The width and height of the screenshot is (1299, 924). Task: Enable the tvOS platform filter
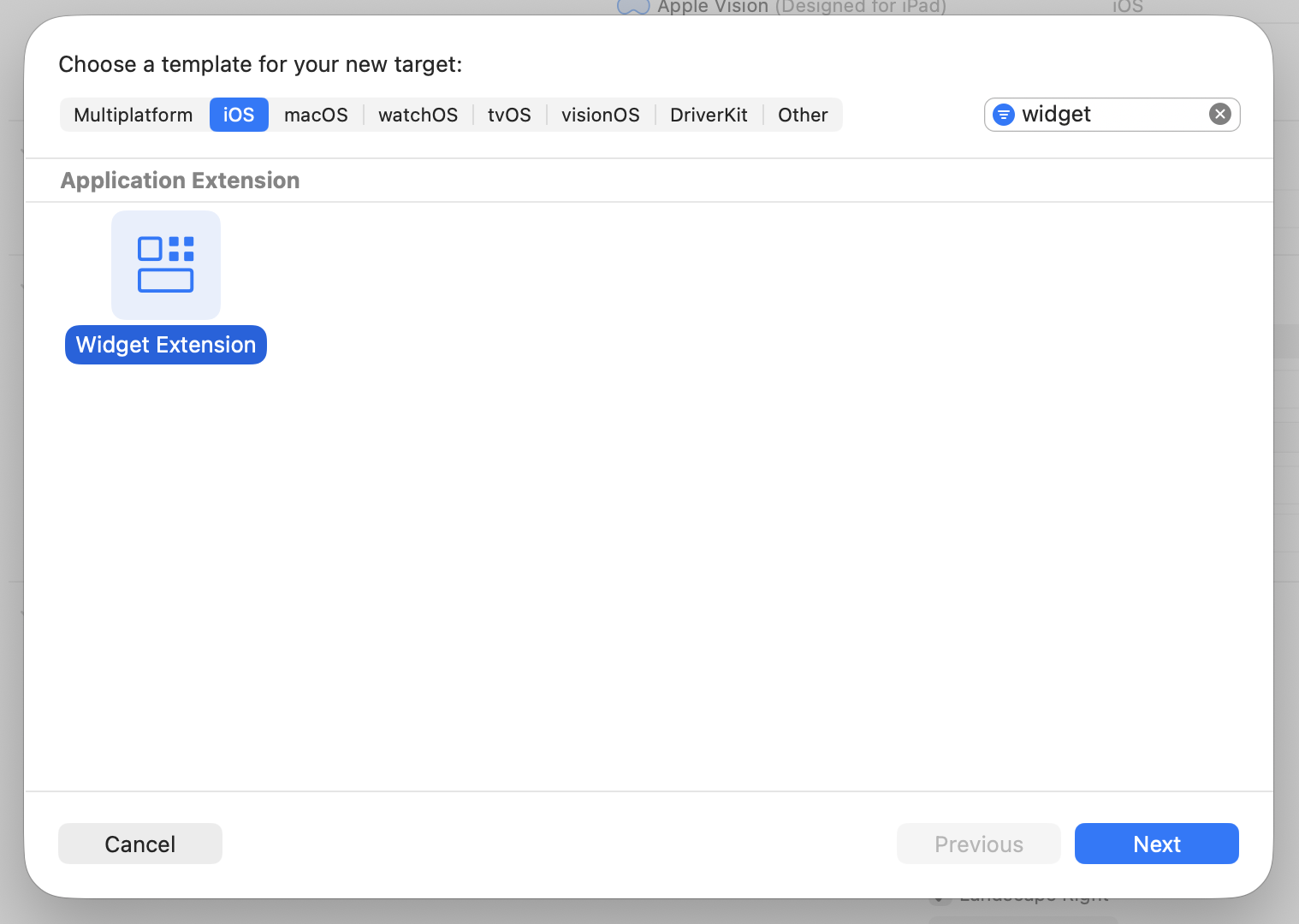tap(509, 114)
